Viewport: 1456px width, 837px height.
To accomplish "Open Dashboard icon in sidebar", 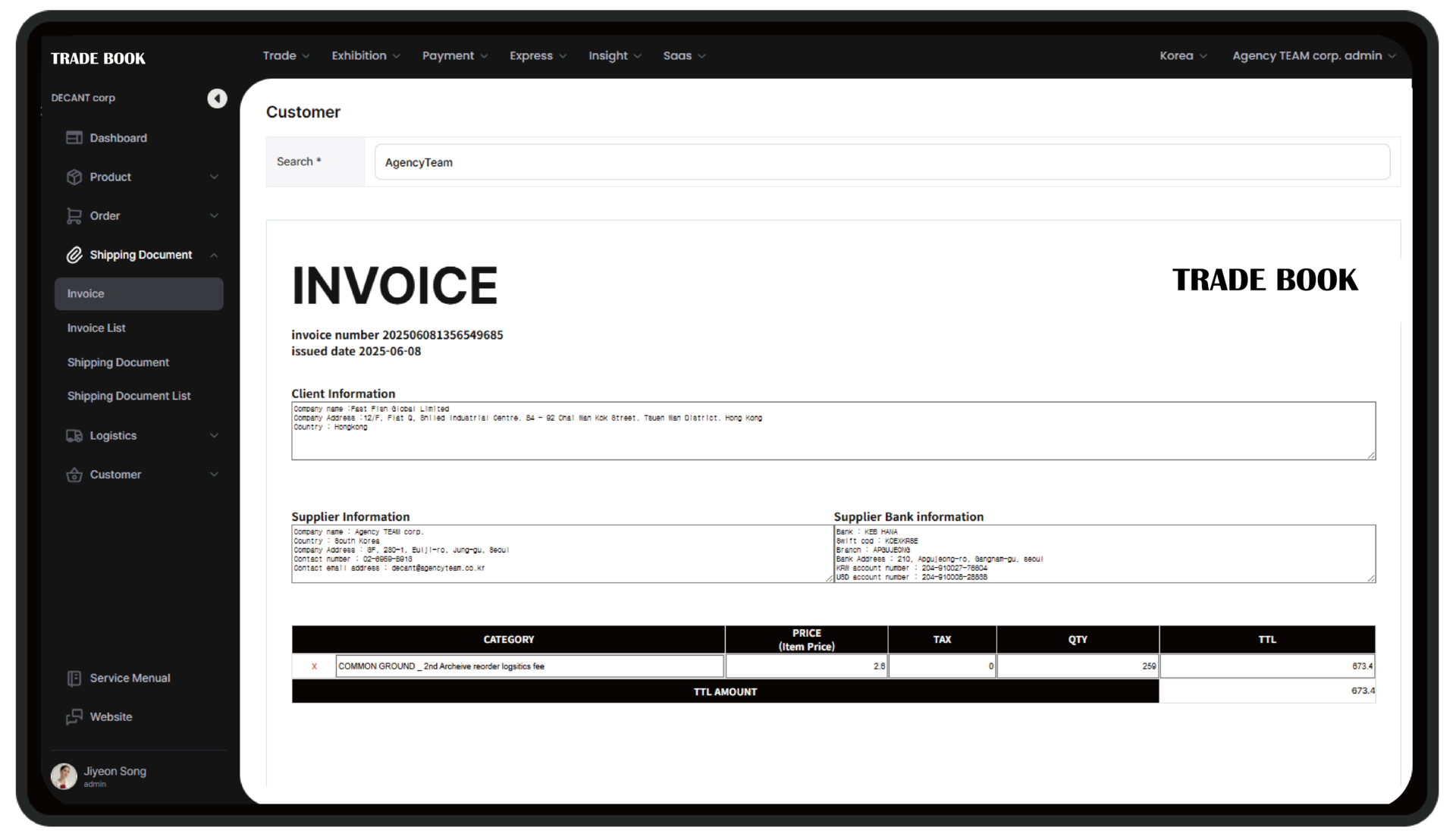I will click(x=74, y=138).
